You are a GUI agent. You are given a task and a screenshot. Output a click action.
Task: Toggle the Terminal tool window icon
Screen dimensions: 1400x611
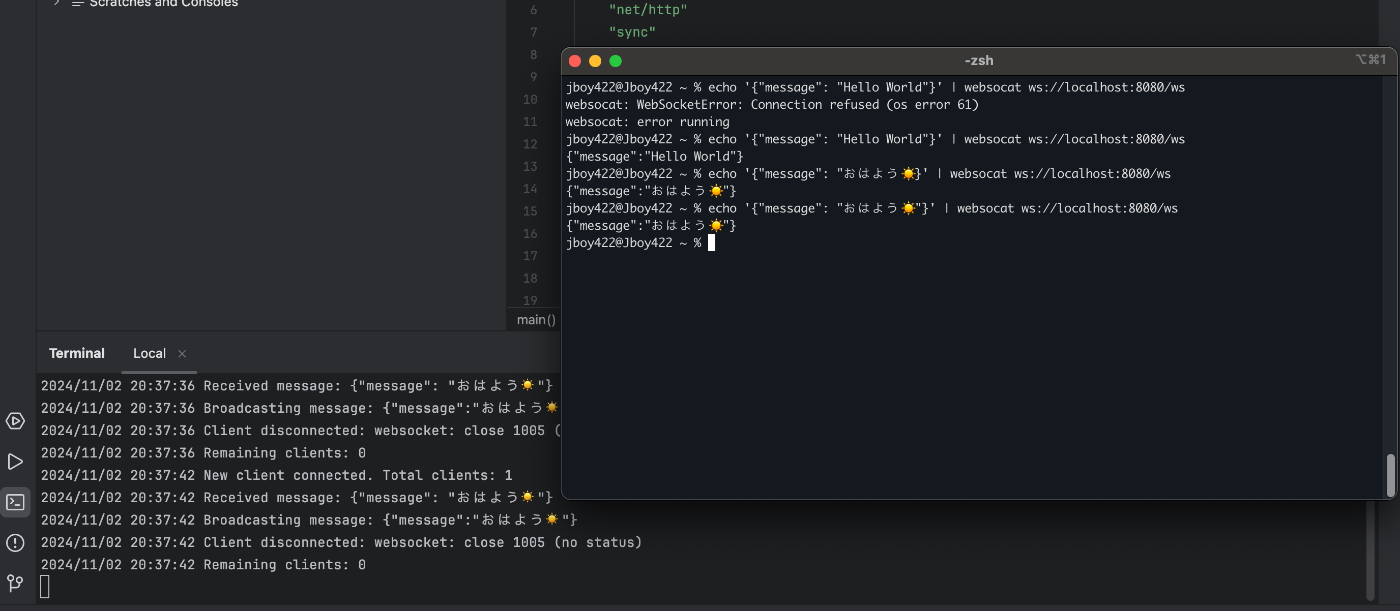[x=15, y=502]
